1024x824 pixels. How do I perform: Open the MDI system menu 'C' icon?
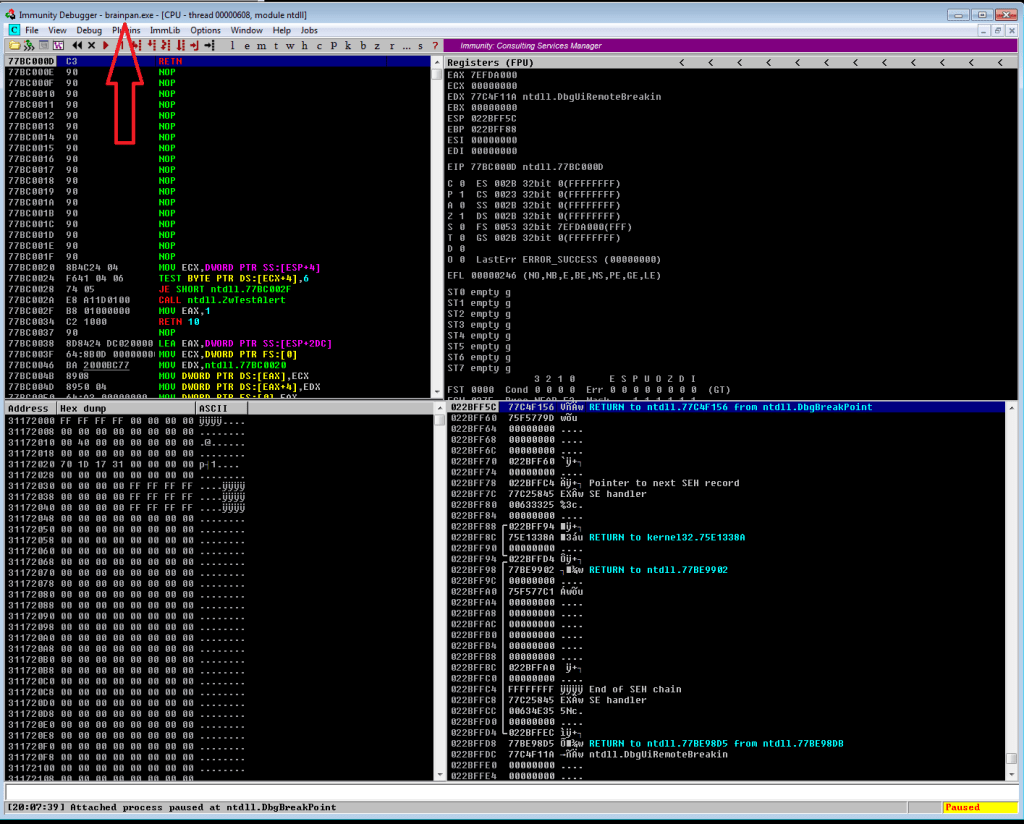coord(14,30)
